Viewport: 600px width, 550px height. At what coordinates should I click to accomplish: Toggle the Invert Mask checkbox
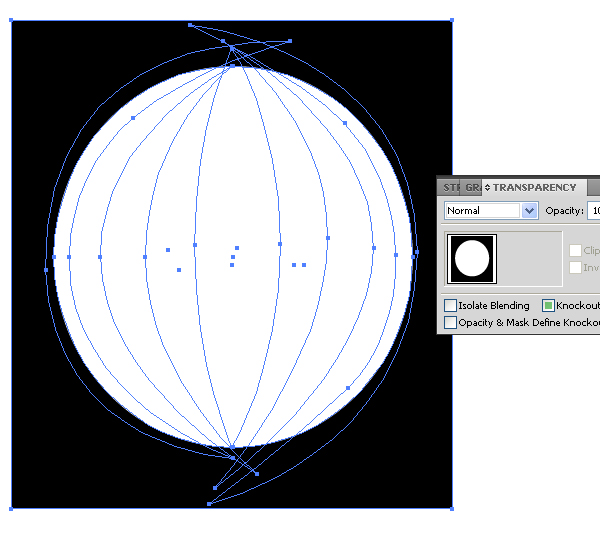point(575,268)
